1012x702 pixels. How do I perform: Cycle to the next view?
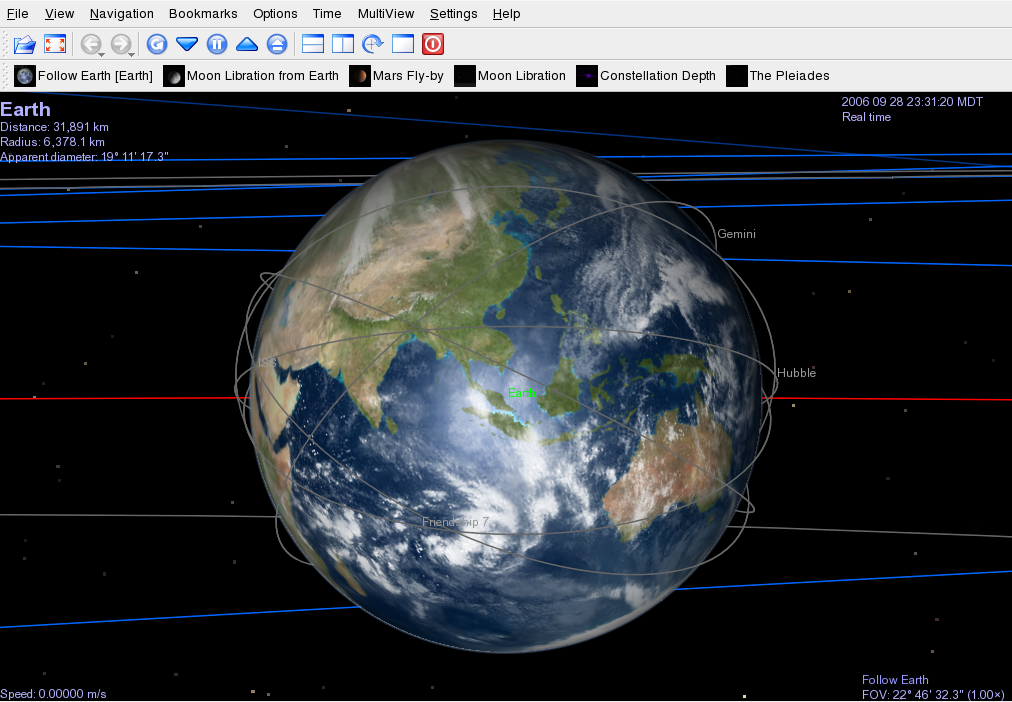click(x=373, y=45)
